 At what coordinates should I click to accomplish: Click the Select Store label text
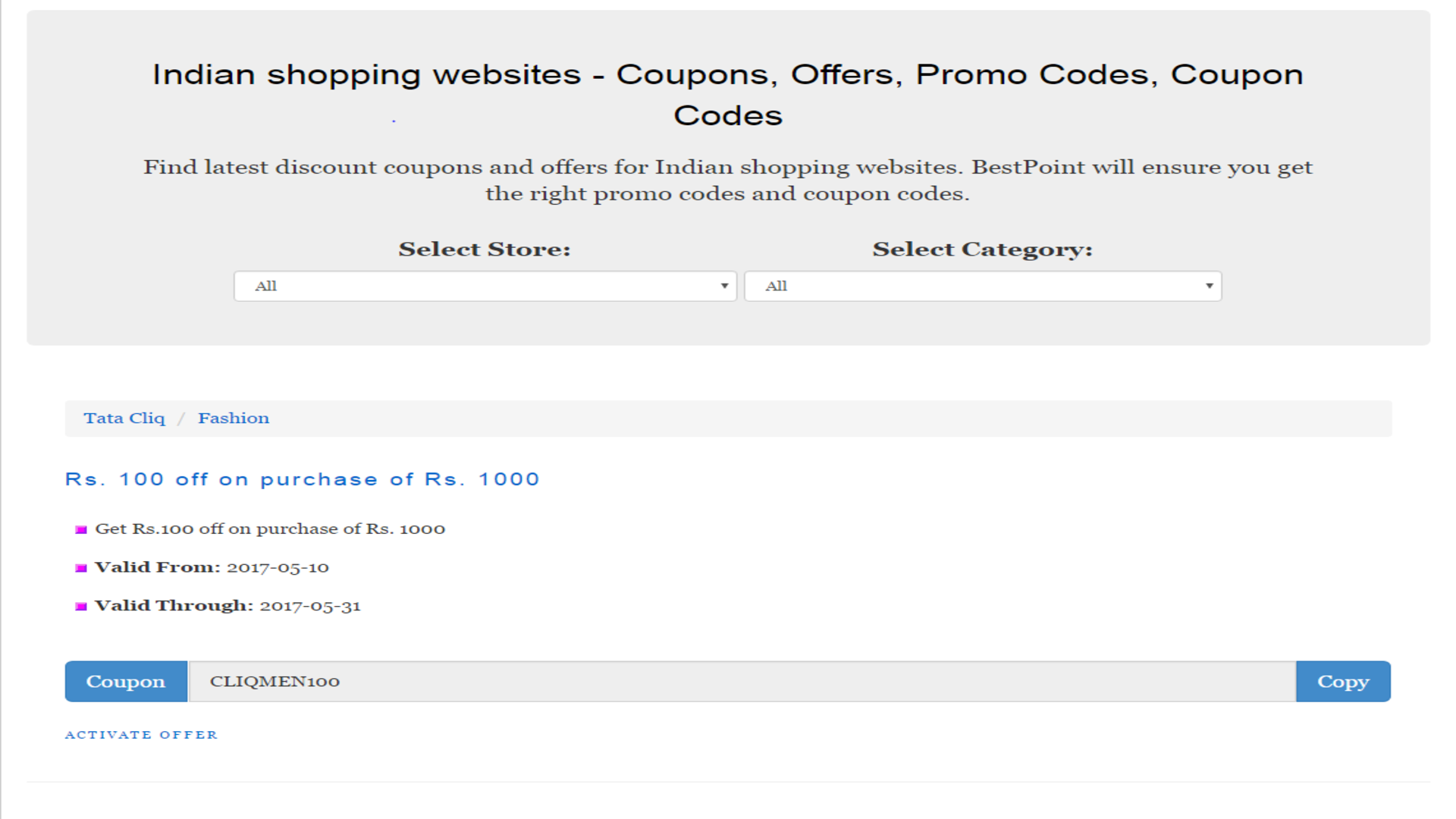point(485,249)
